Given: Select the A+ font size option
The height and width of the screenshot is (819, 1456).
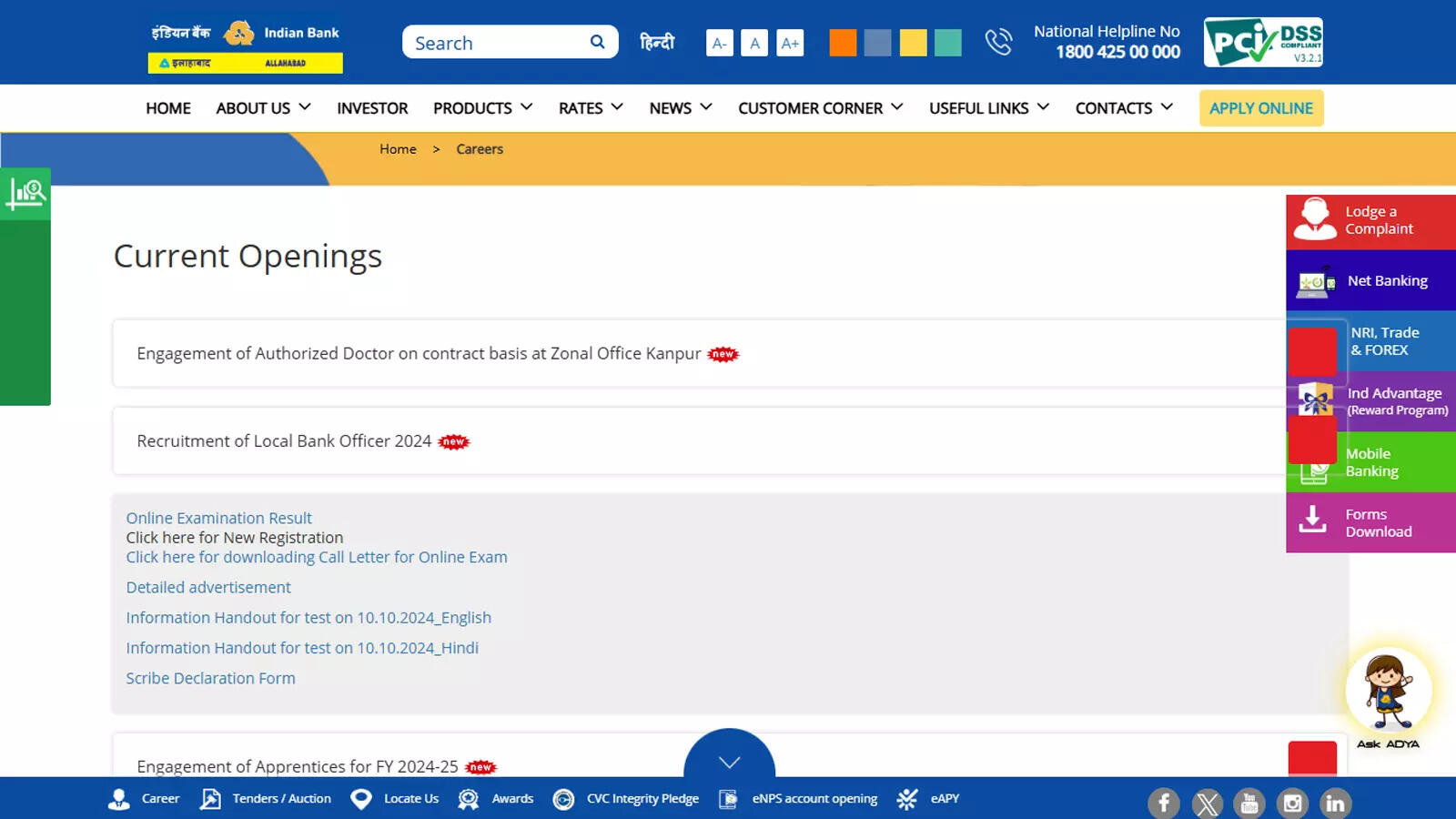Looking at the screenshot, I should pos(790,42).
